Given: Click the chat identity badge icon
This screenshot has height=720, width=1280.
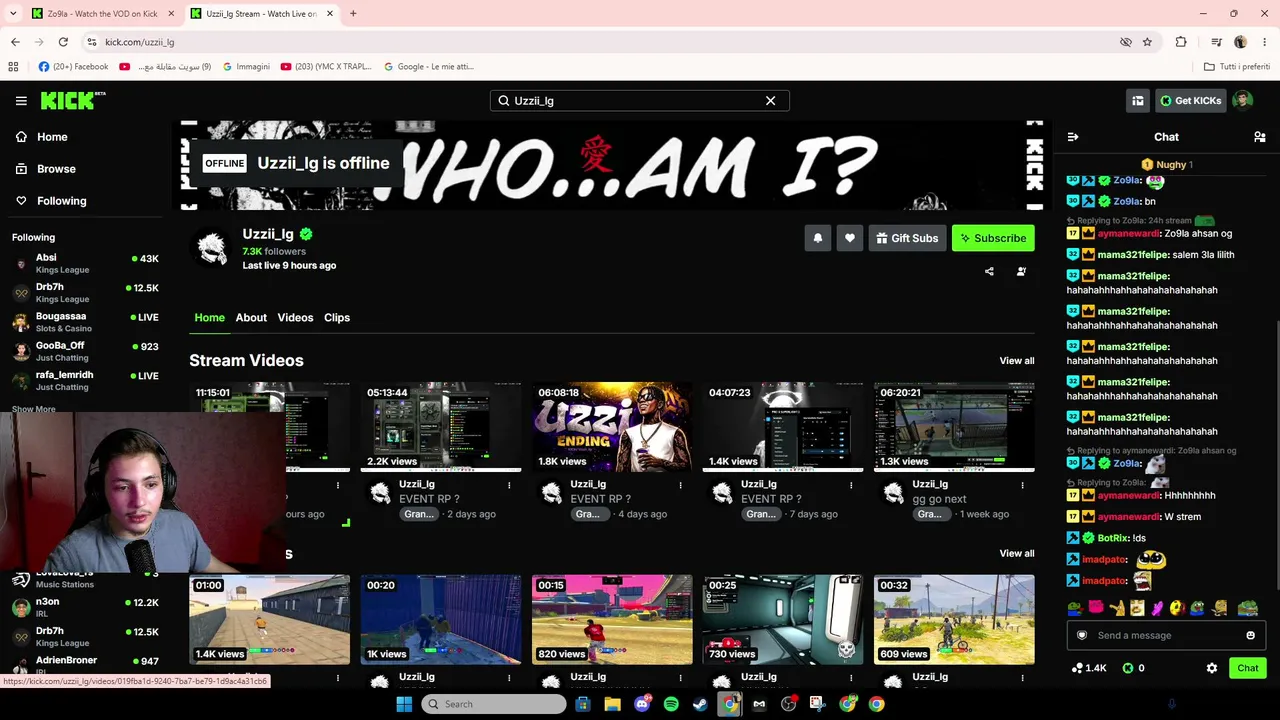Looking at the screenshot, I should point(1082,635).
